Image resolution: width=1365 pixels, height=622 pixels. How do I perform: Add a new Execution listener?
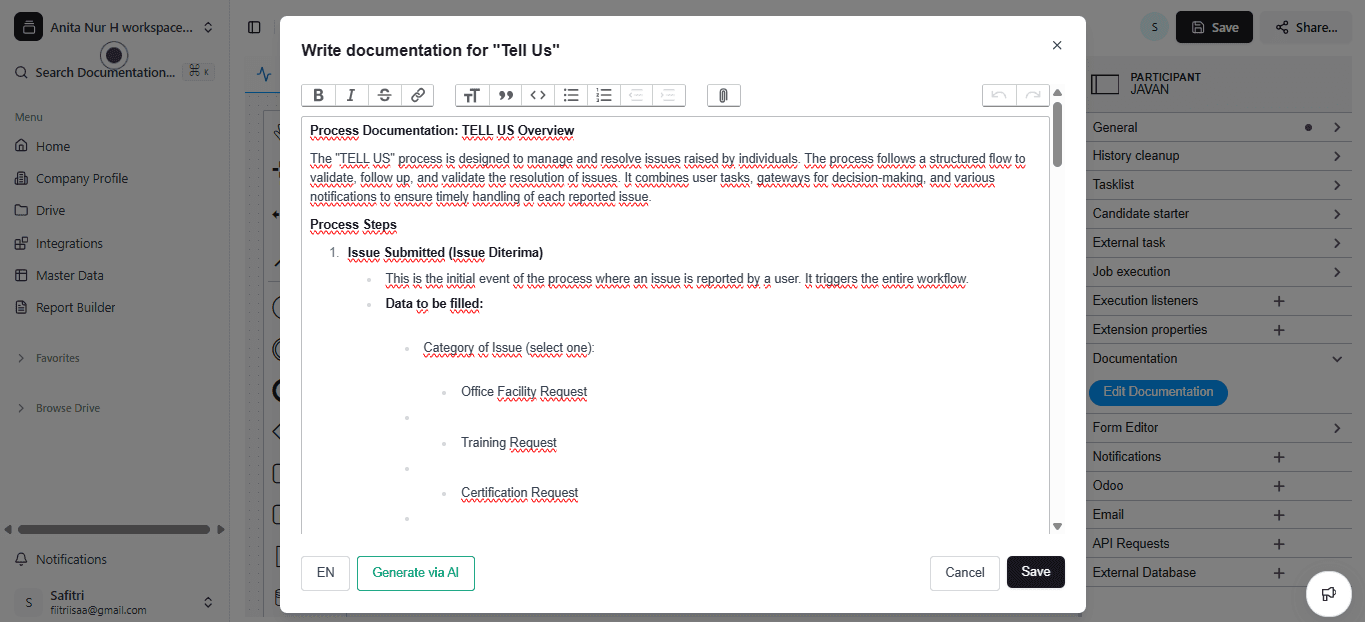click(x=1278, y=300)
